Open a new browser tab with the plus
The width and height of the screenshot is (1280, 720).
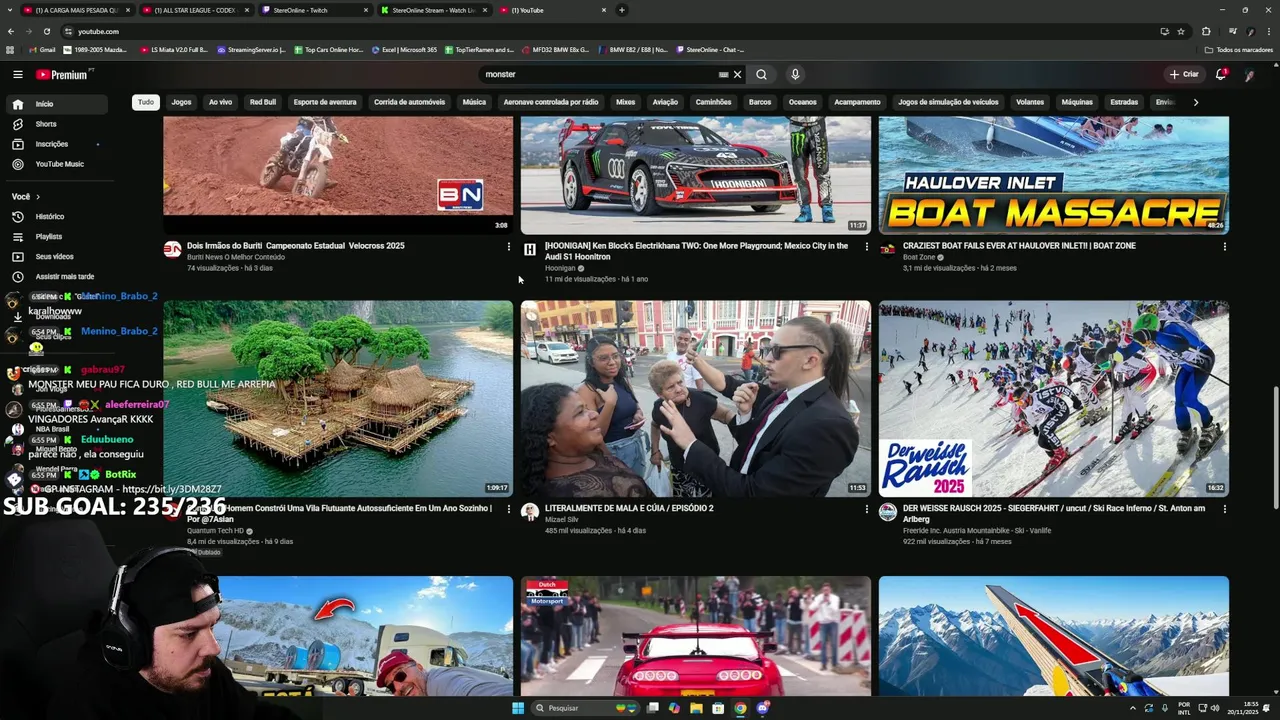621,10
